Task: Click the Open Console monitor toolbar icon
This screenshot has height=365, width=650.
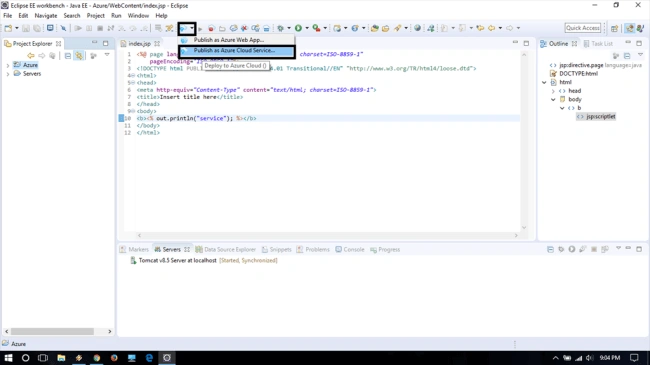Action: coord(50,28)
